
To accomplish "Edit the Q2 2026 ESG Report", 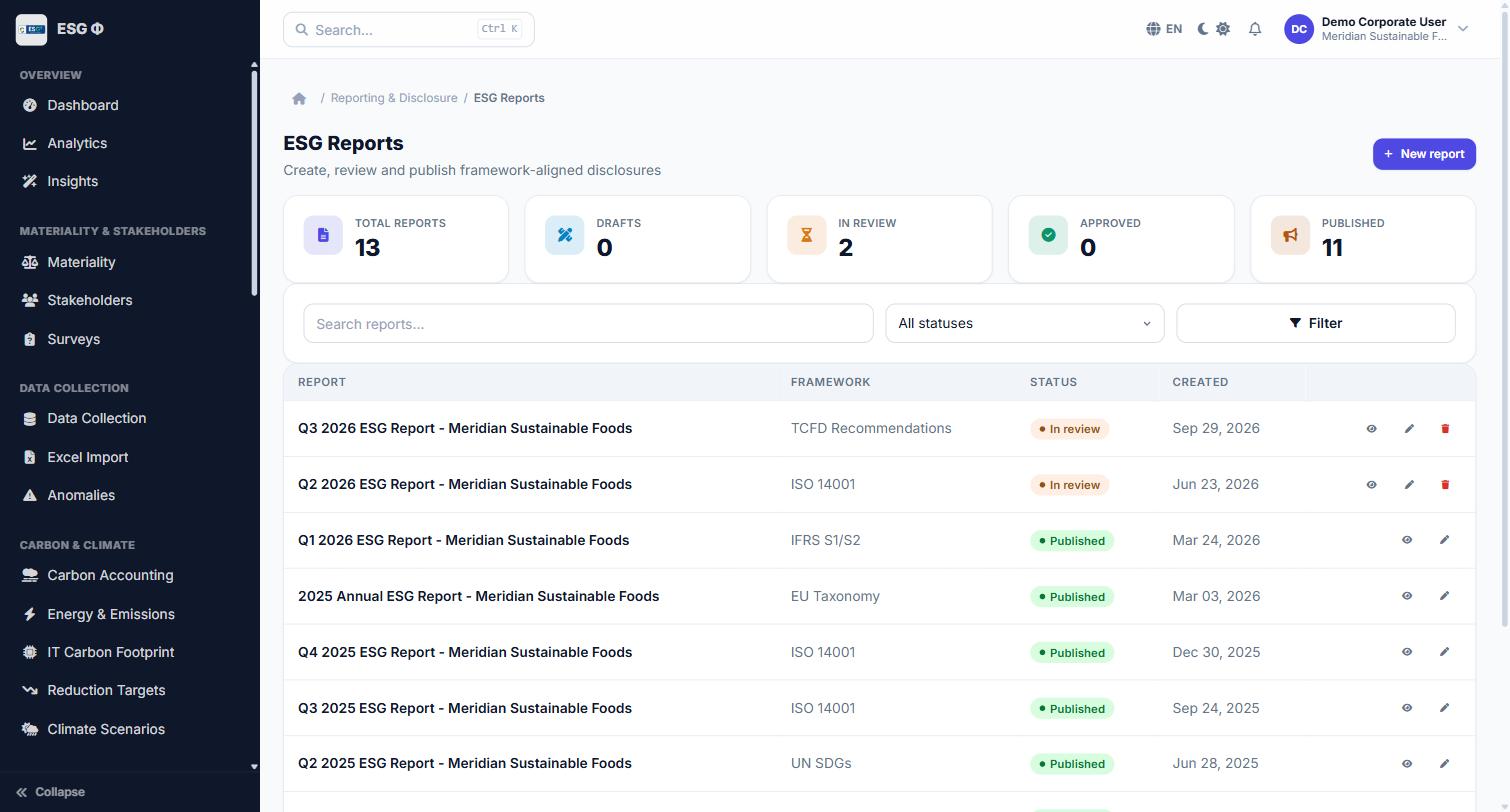I will (x=1409, y=484).
